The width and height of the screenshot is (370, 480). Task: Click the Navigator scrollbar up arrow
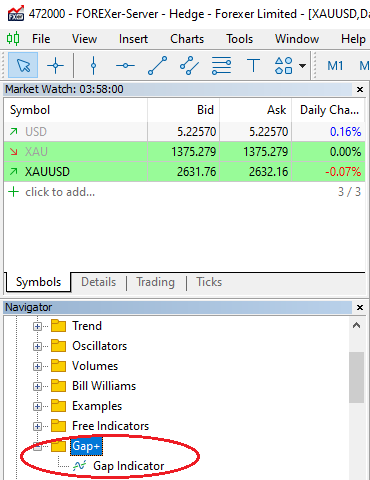(356, 325)
